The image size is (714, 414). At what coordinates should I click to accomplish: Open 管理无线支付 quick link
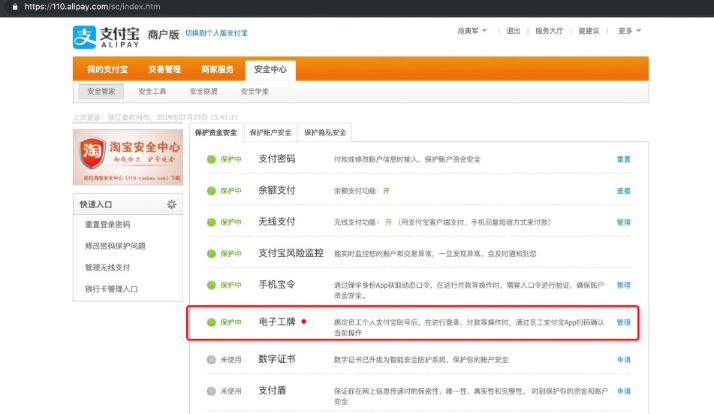(x=107, y=267)
